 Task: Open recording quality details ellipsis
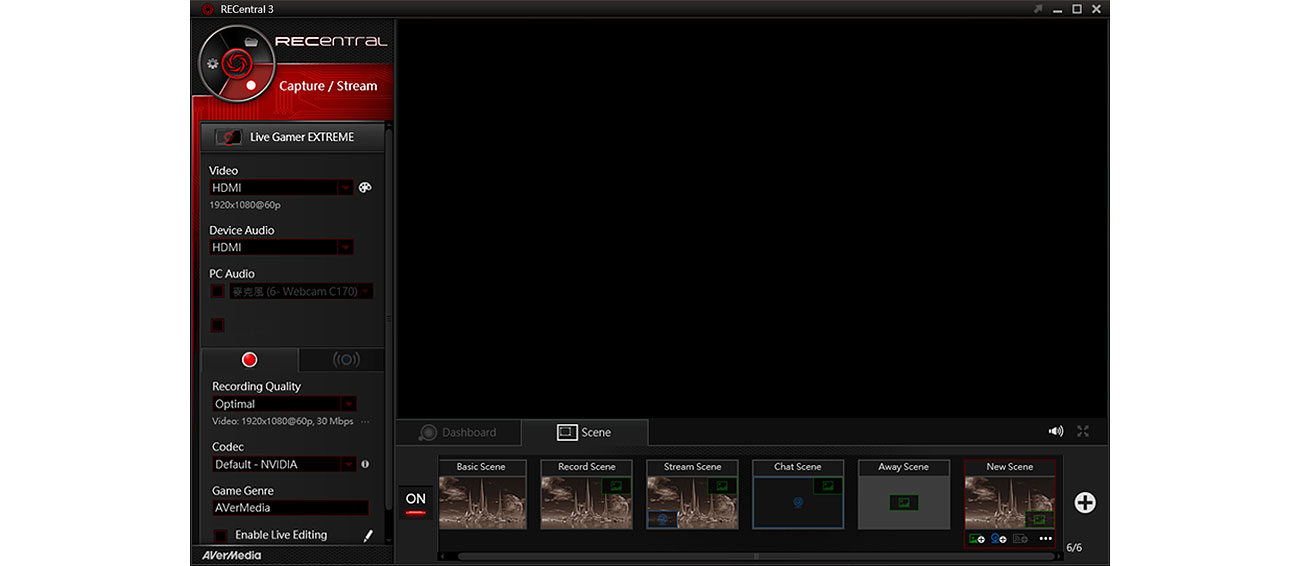coord(365,422)
